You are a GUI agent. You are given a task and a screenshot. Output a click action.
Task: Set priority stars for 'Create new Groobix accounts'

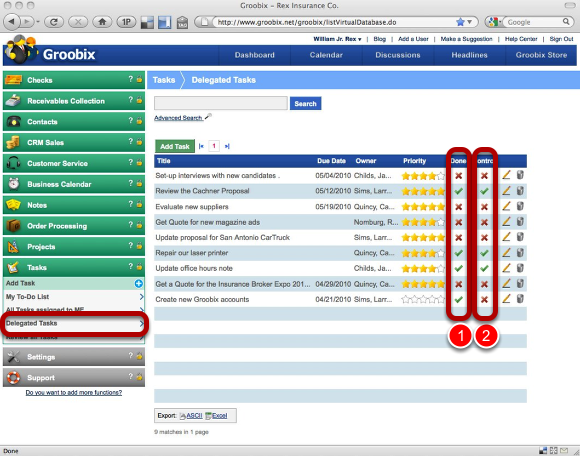point(423,299)
